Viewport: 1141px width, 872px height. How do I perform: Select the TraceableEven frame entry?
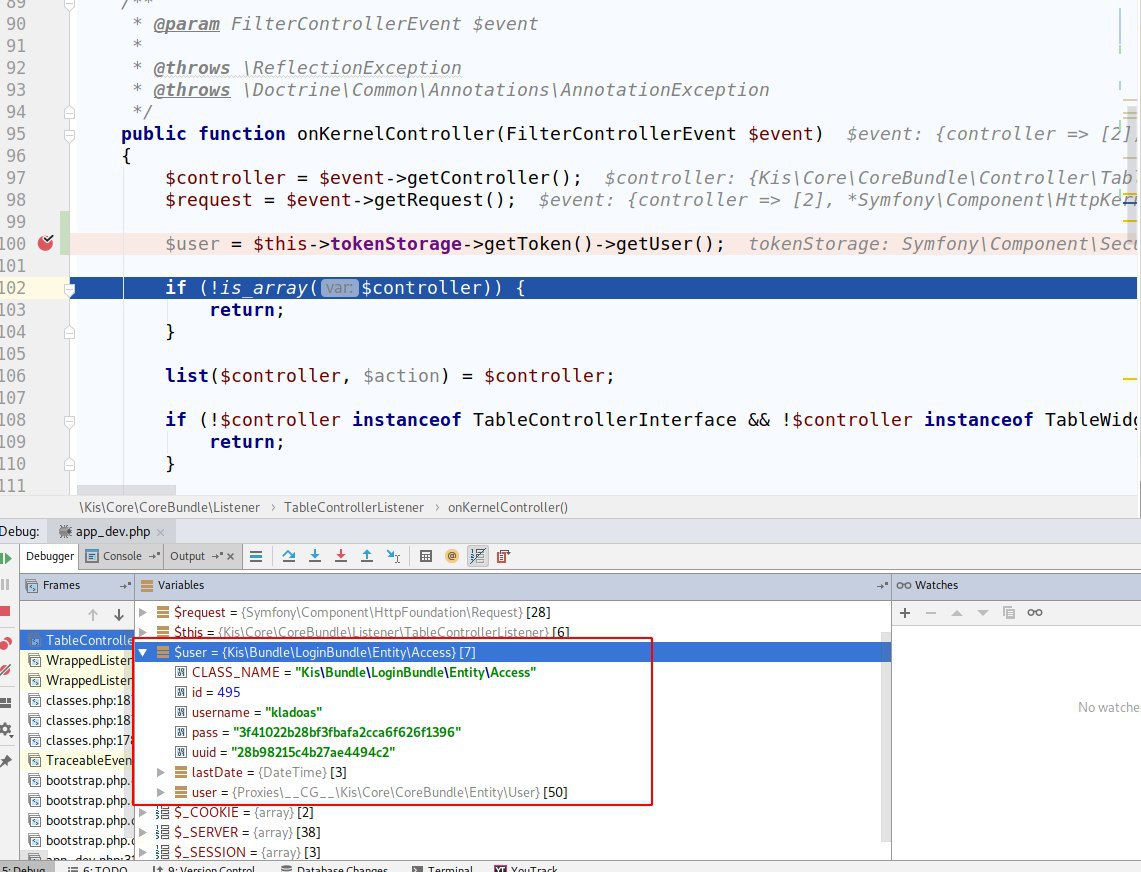coord(77,761)
